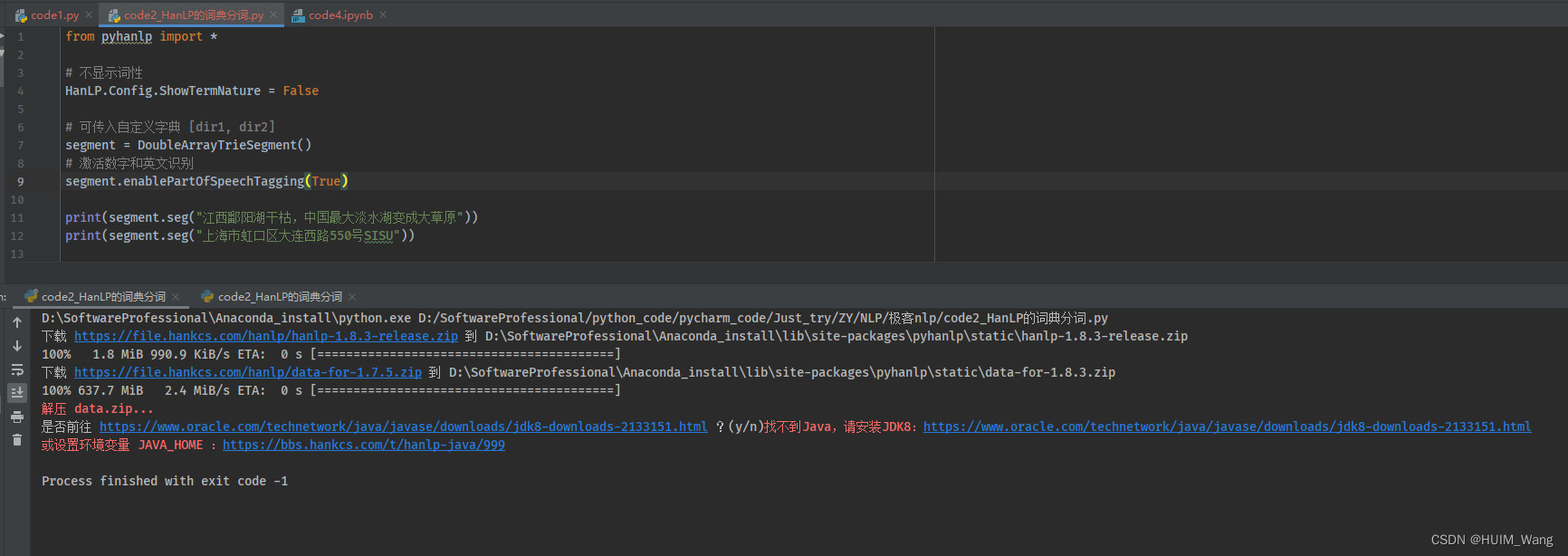The height and width of the screenshot is (556, 1568).
Task: Click 'HanLP.Config.ShowTermNature = False' line
Action: click(192, 91)
